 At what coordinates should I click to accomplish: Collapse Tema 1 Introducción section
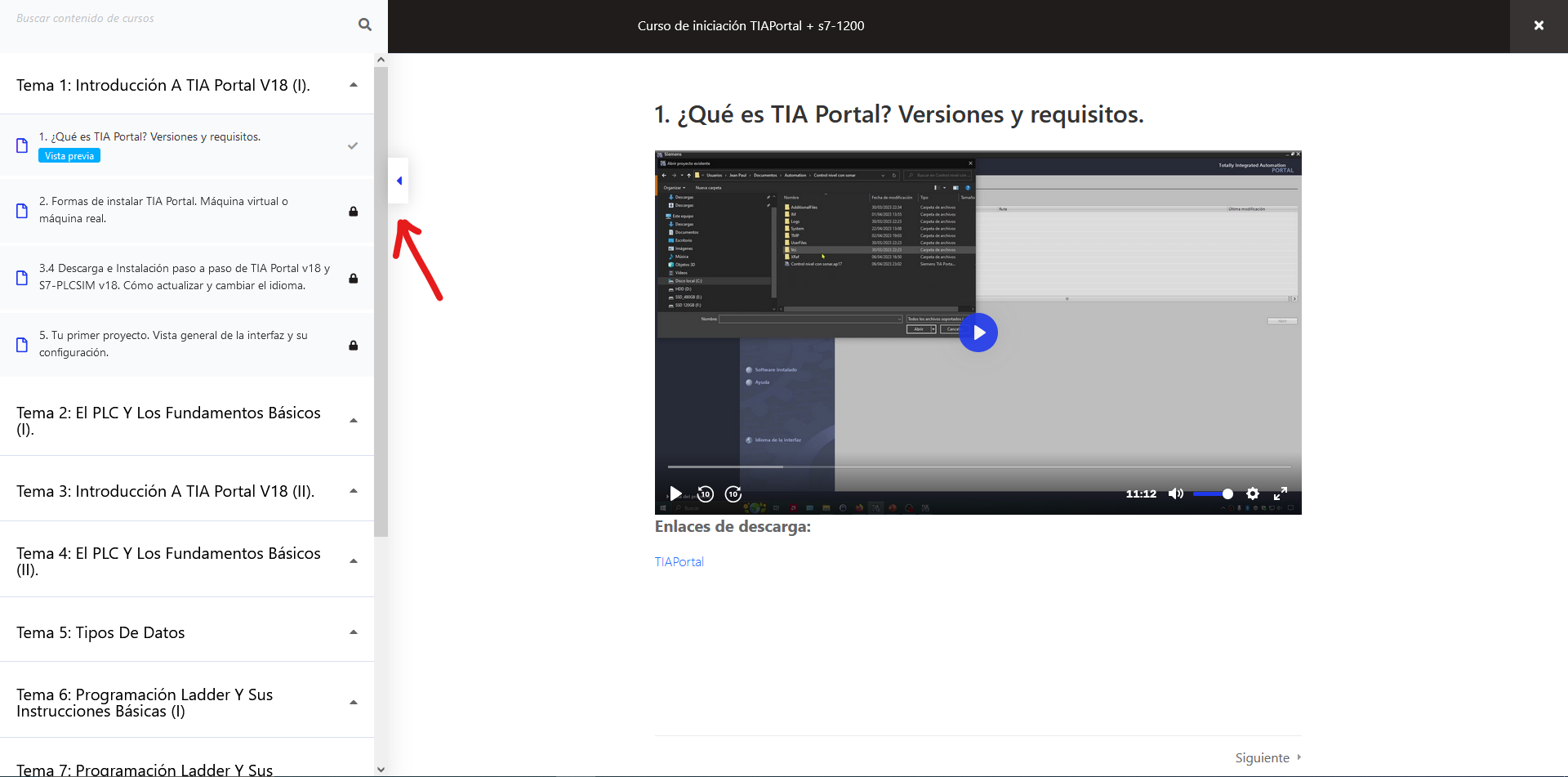coord(354,85)
